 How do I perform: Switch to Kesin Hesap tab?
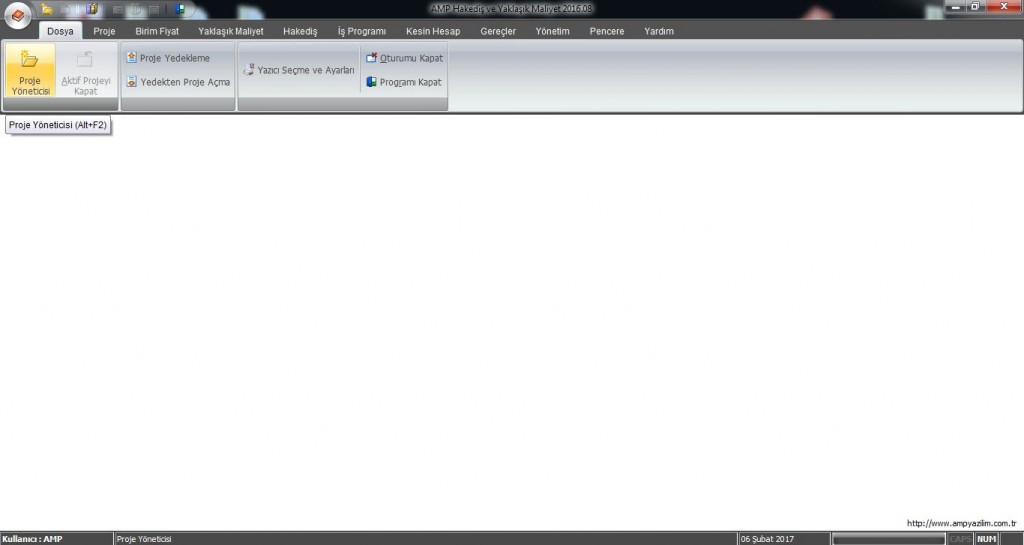click(433, 31)
